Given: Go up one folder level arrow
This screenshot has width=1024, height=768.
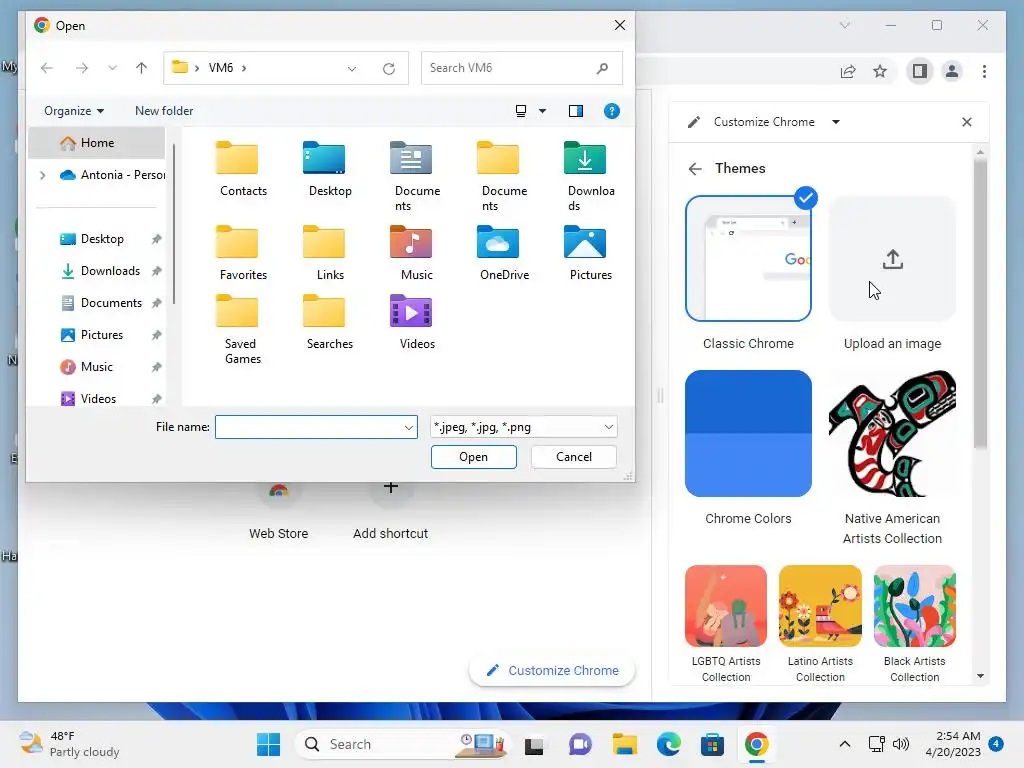Looking at the screenshot, I should (141, 68).
